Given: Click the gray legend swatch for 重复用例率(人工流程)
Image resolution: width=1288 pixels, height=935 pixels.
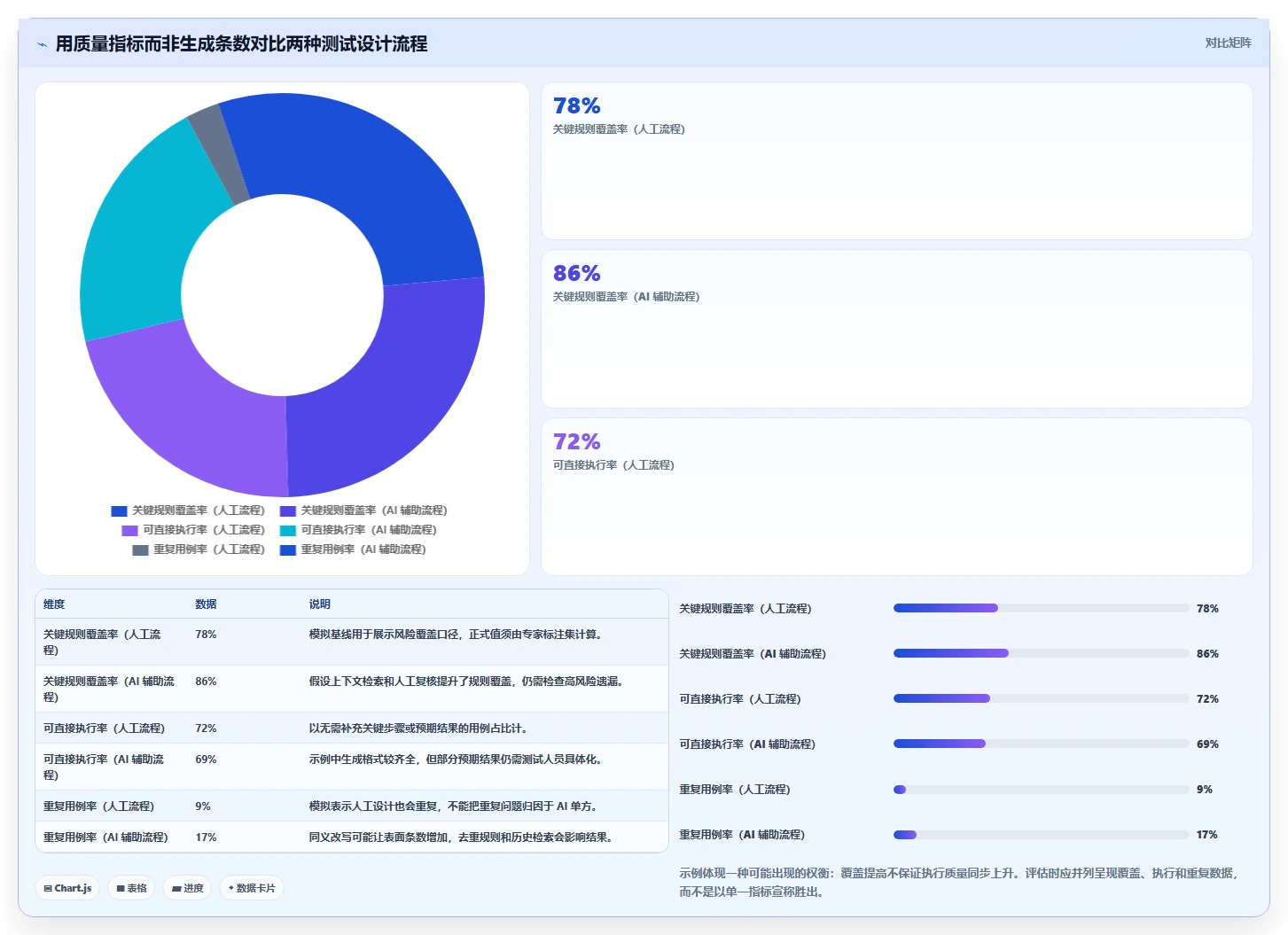Looking at the screenshot, I should pyautogui.click(x=140, y=550).
